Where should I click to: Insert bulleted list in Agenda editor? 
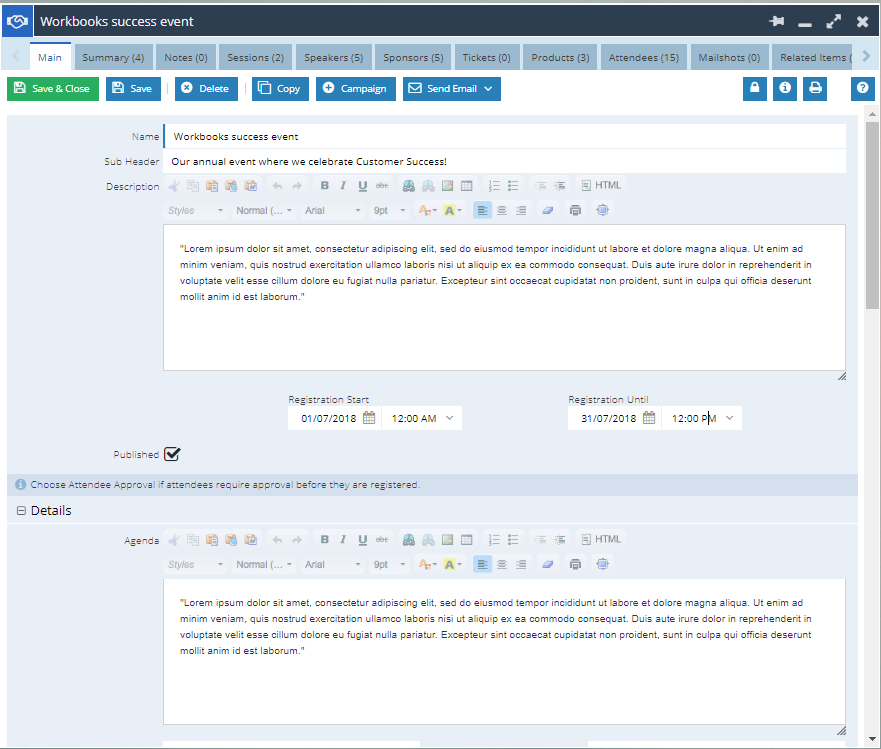[x=513, y=539]
